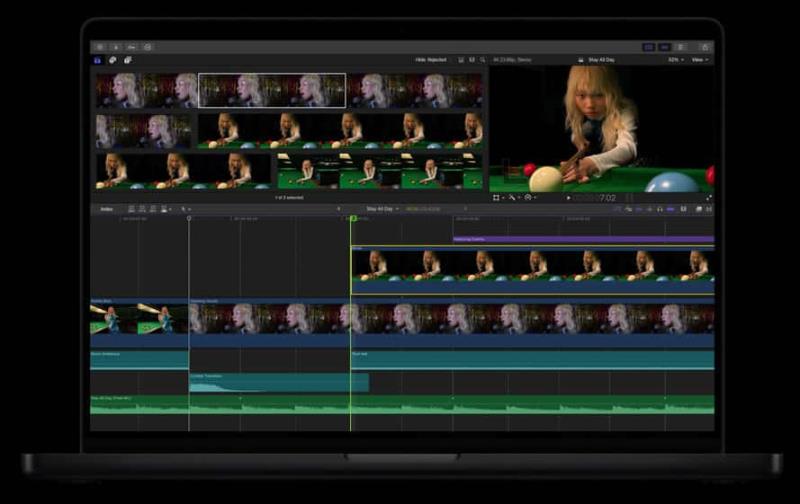Screen dimensions: 800x504
Task: Open the timeline Index
Action: tap(106, 209)
